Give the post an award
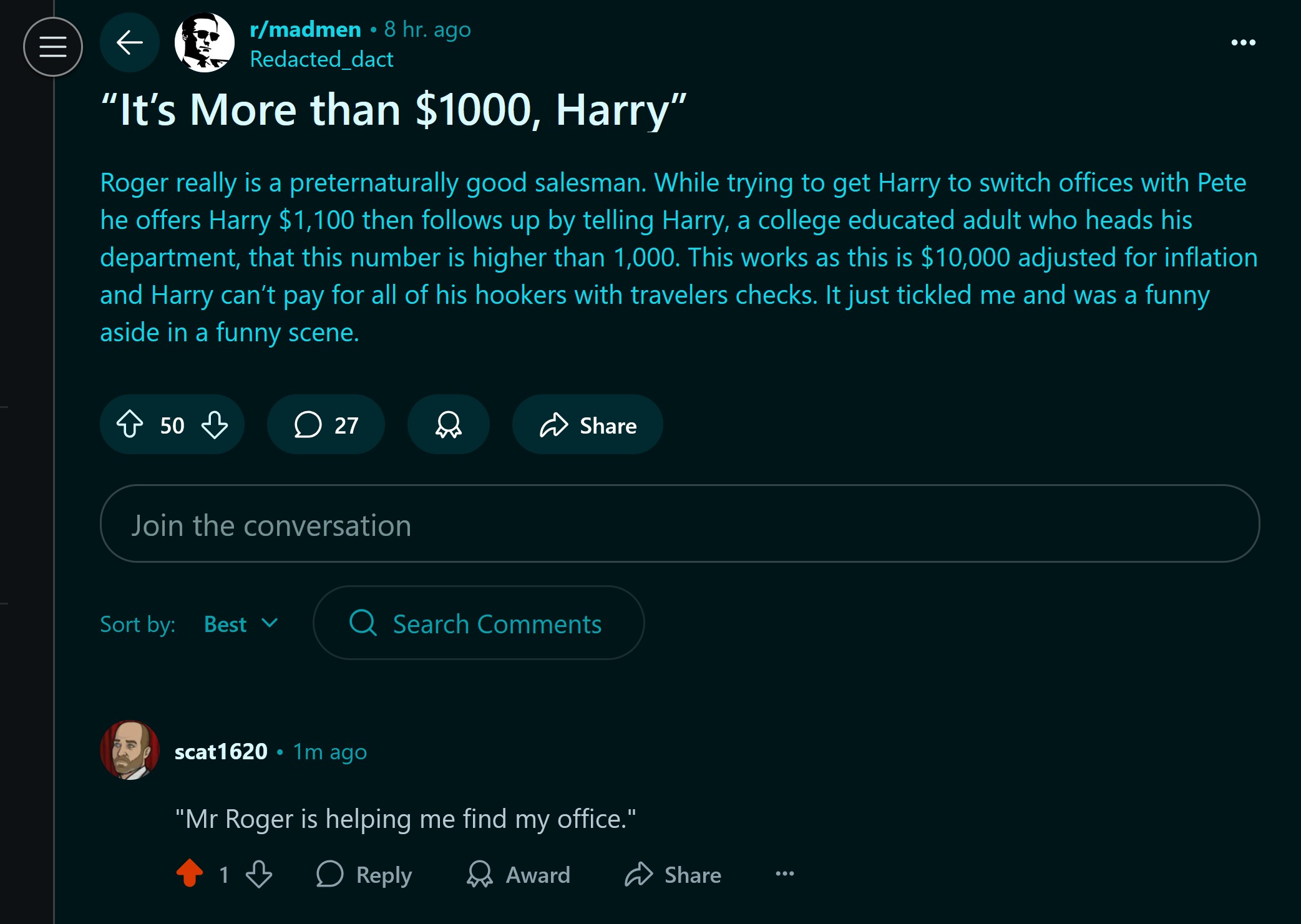Image resolution: width=1301 pixels, height=924 pixels. pos(448,425)
